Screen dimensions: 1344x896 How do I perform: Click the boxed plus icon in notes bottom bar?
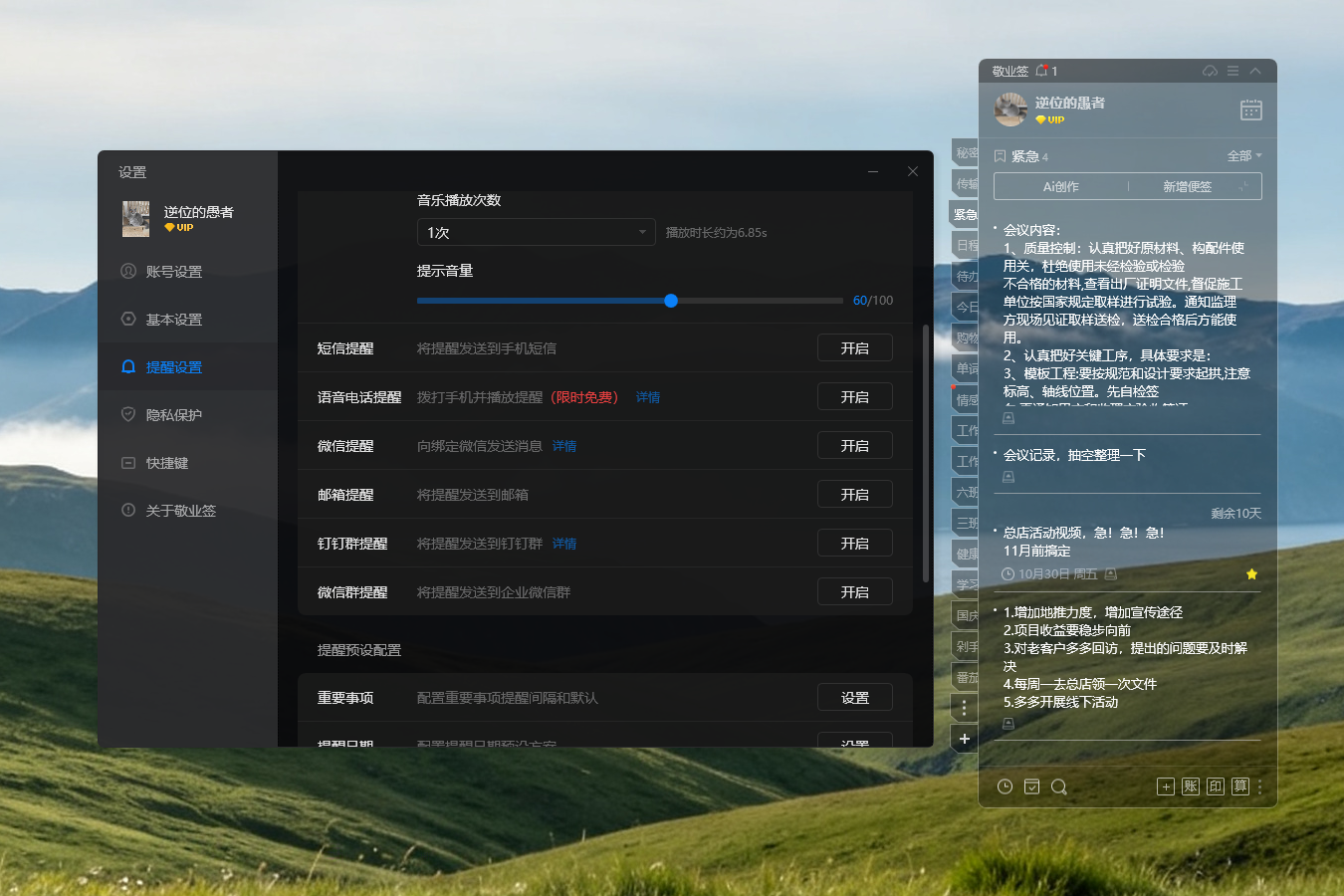(x=1166, y=786)
